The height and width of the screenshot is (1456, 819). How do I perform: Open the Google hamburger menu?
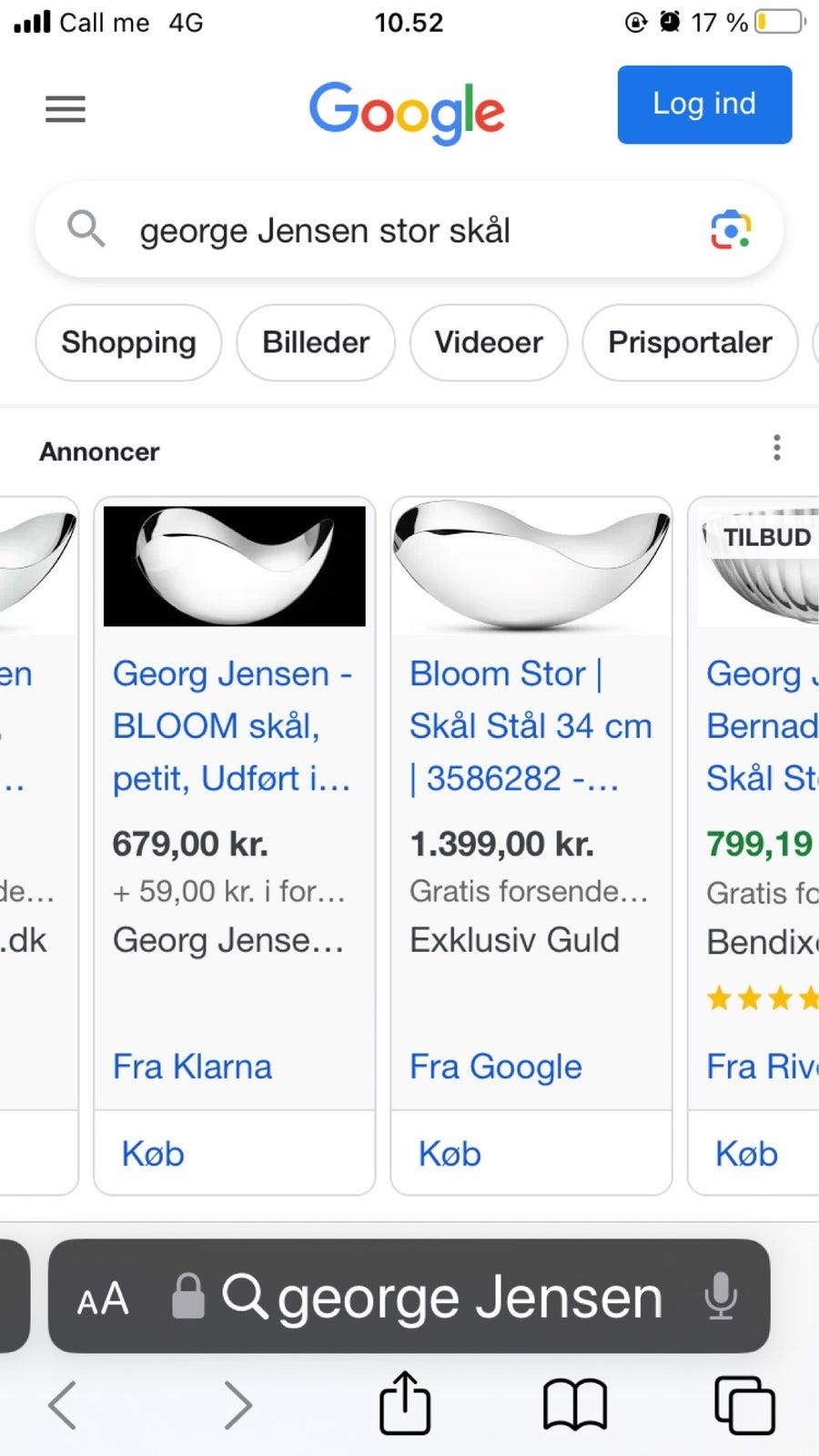66,109
